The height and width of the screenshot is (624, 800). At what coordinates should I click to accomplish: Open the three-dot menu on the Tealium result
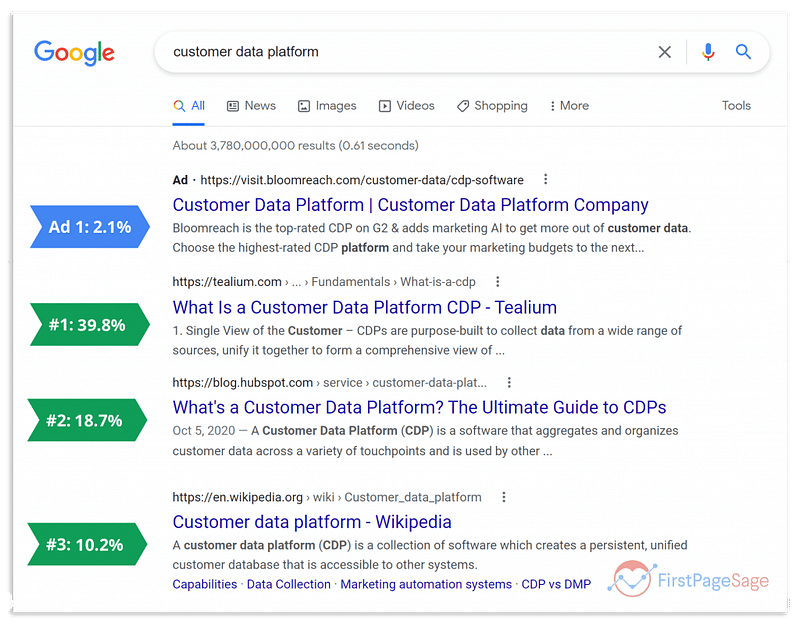(x=497, y=281)
